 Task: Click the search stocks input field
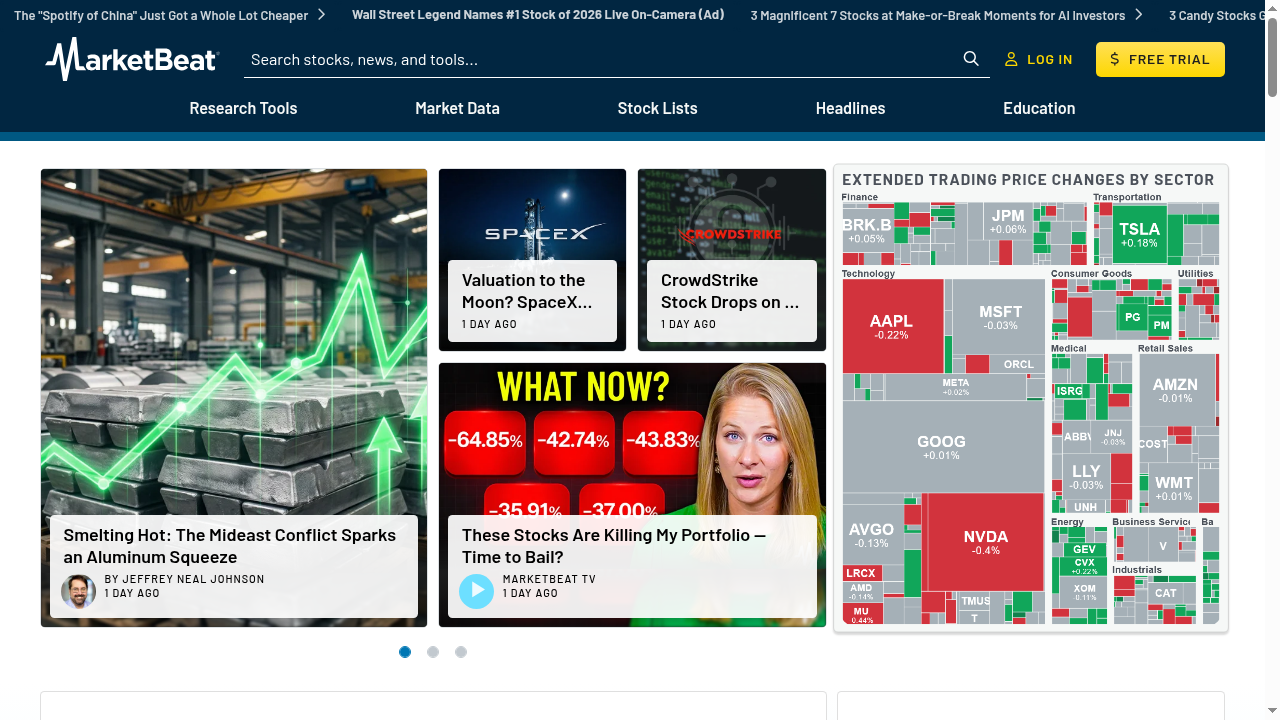[600, 59]
